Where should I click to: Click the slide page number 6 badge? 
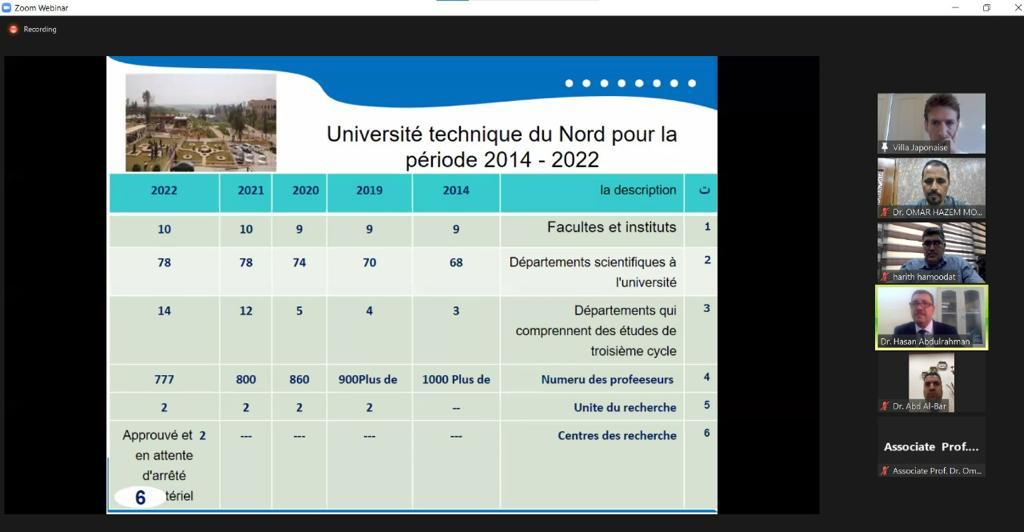tap(140, 497)
